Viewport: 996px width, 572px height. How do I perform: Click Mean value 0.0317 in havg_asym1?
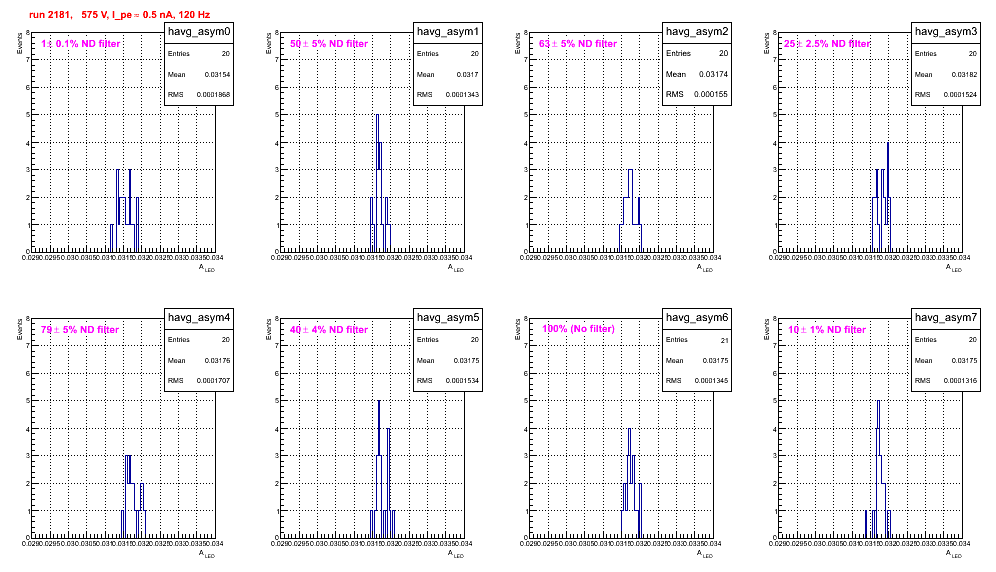[468, 74]
